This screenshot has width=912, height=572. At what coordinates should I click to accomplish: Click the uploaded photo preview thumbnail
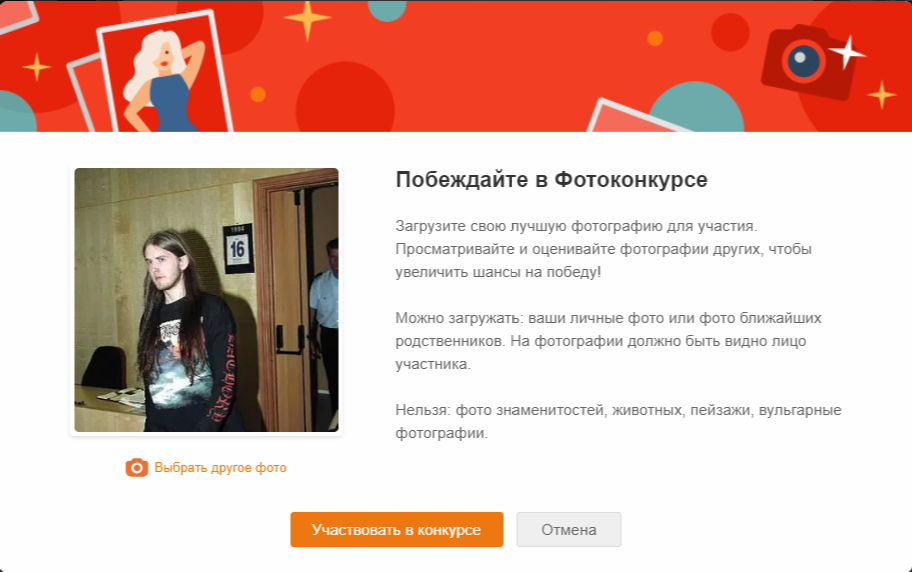(206, 300)
